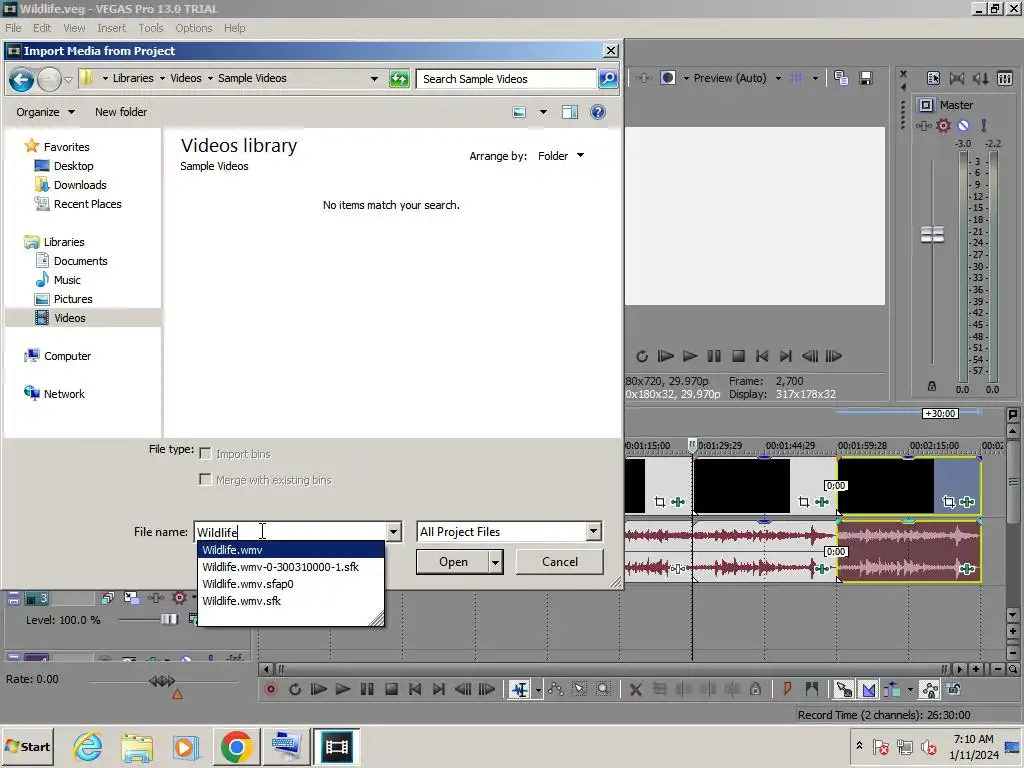Click the Open button in import dialog
Viewport: 1024px width, 768px height.
453,562
